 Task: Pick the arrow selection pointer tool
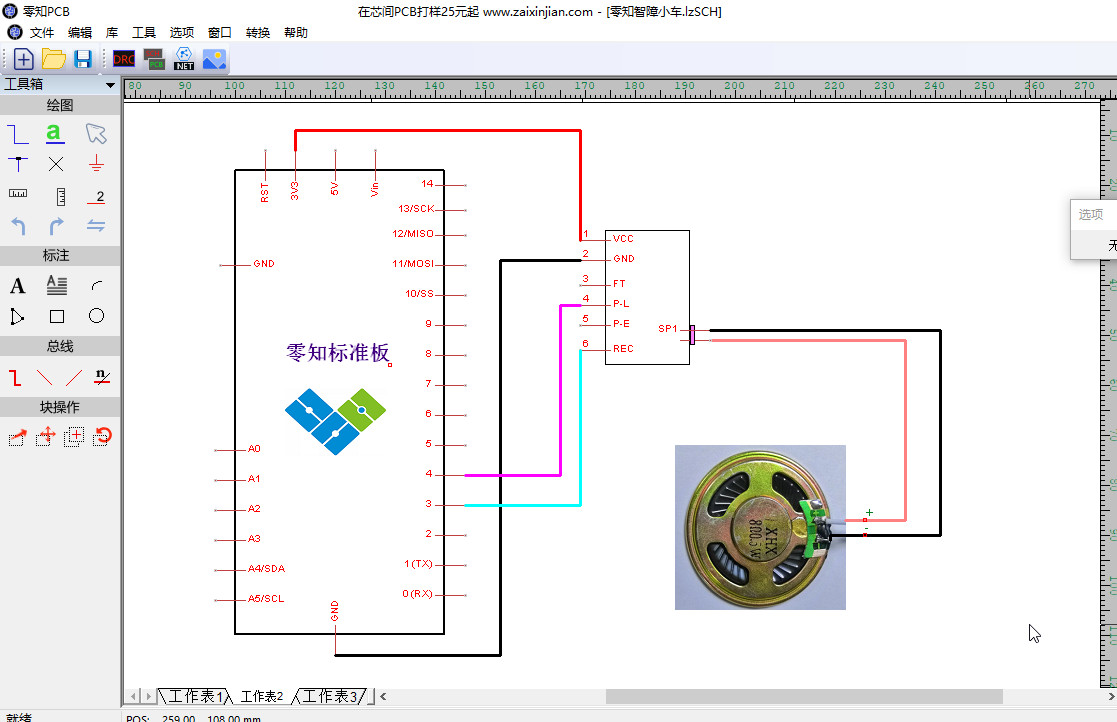pyautogui.click(x=95, y=133)
